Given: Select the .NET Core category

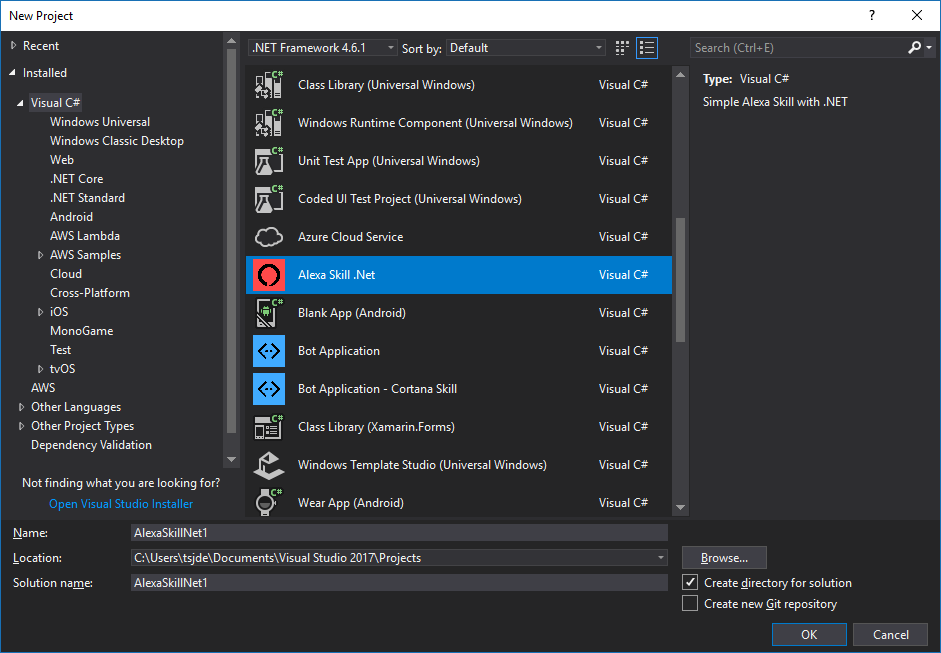Looking at the screenshot, I should (77, 179).
